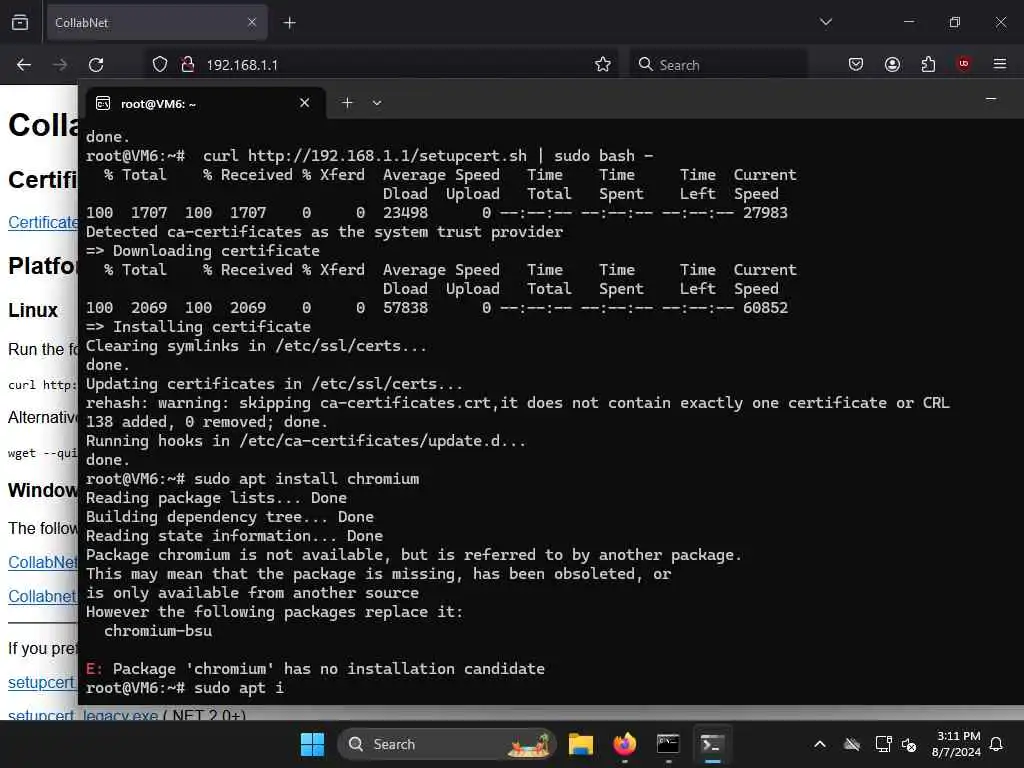This screenshot has height=768, width=1024.
Task: Close the root@VM6 terminal tab
Action: pyautogui.click(x=304, y=103)
